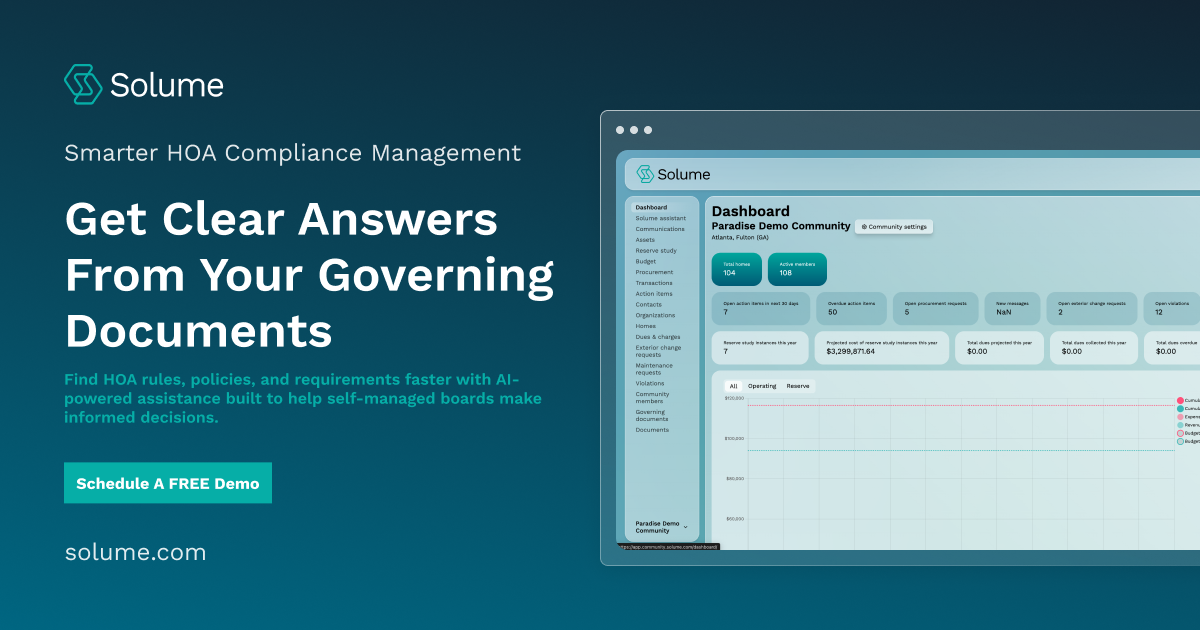This screenshot has width=1200, height=630.
Task: Go to Homes in the sidebar
Action: pyautogui.click(x=646, y=326)
